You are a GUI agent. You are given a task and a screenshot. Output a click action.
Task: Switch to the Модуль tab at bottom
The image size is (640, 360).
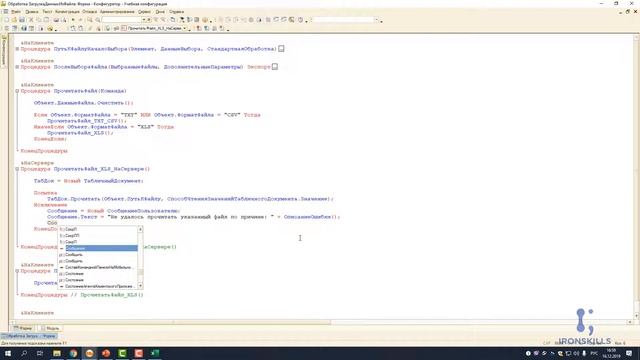pos(50,328)
